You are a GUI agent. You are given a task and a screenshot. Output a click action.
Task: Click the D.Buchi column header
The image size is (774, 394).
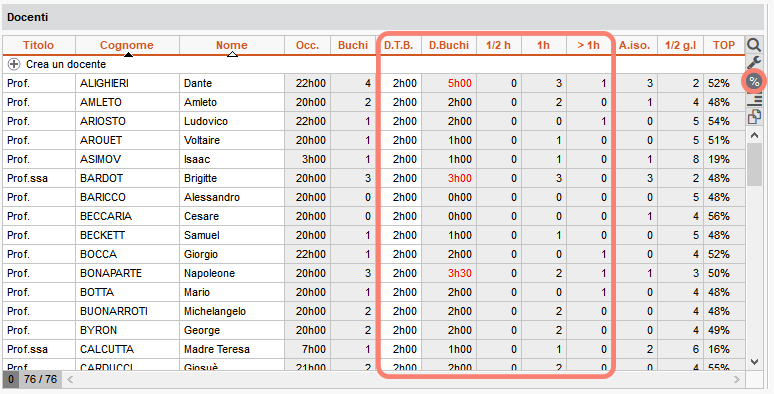click(x=449, y=45)
